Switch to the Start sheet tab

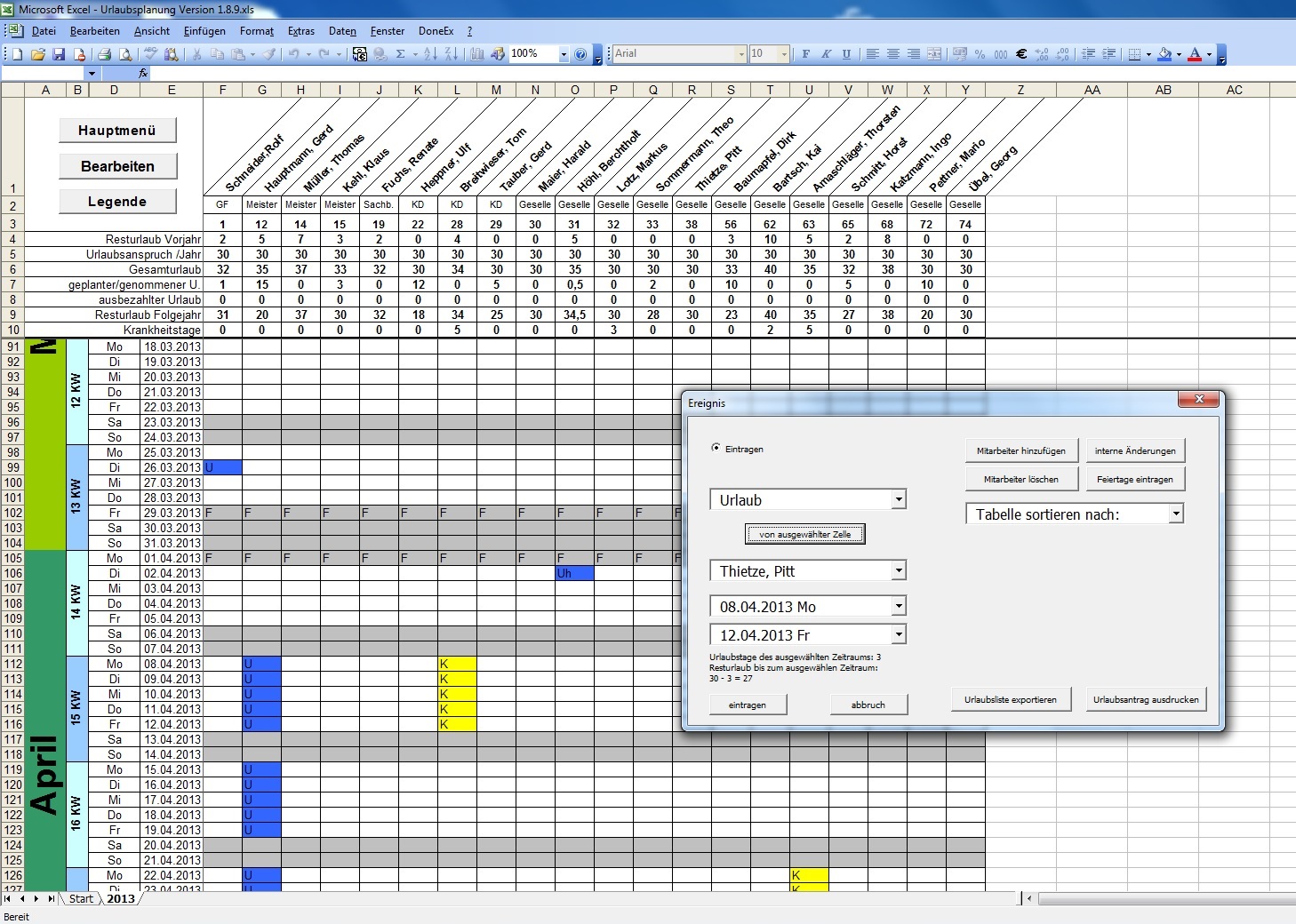[x=81, y=899]
